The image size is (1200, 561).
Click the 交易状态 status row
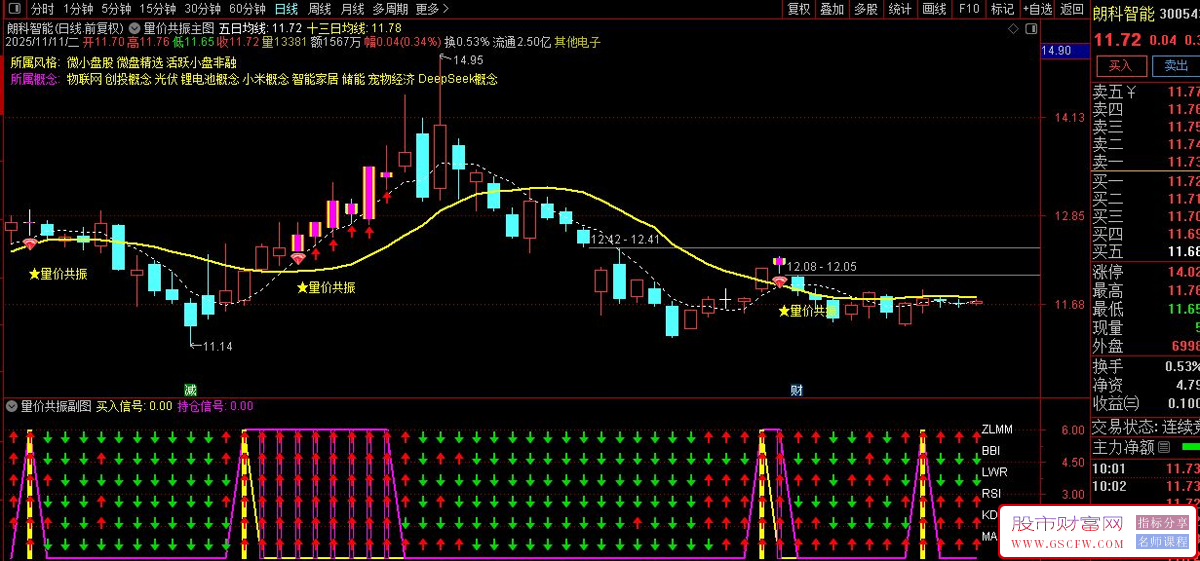[1146, 426]
